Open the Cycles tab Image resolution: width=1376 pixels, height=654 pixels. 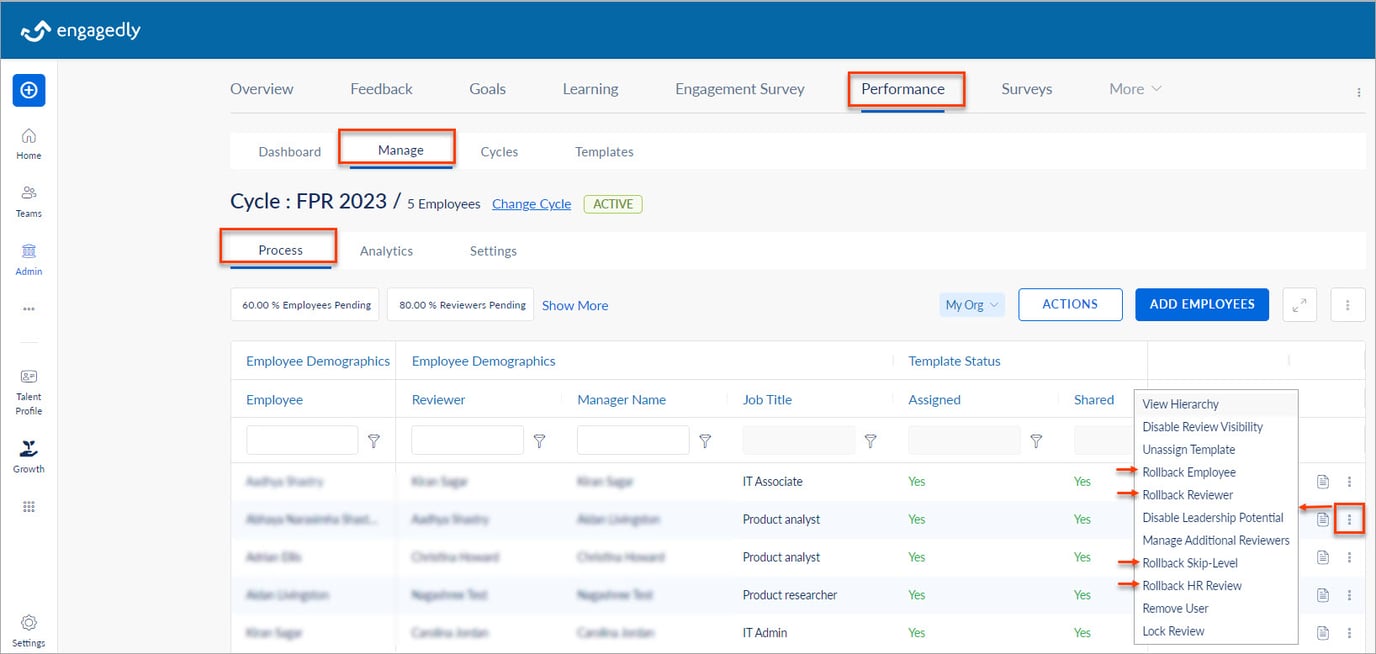(499, 152)
